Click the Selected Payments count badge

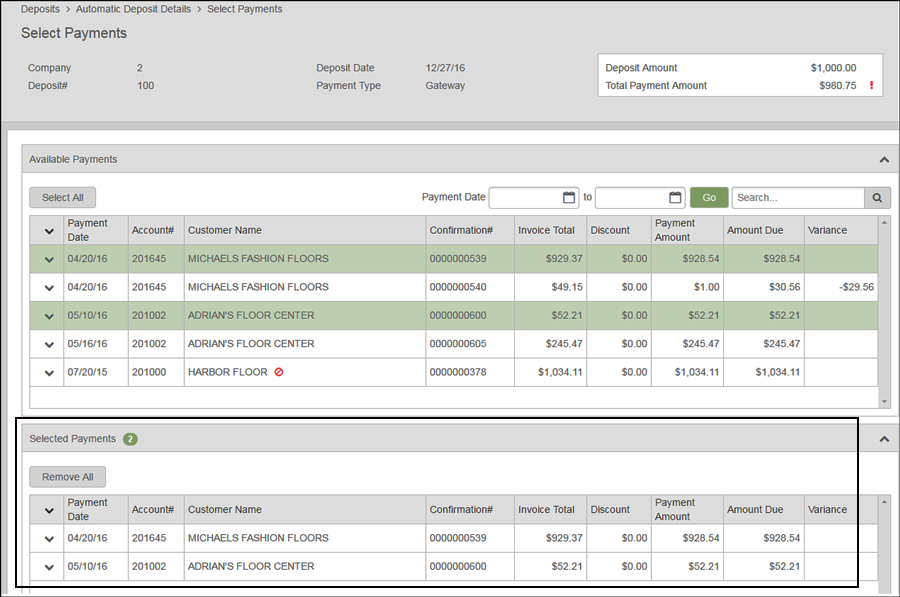[x=130, y=438]
